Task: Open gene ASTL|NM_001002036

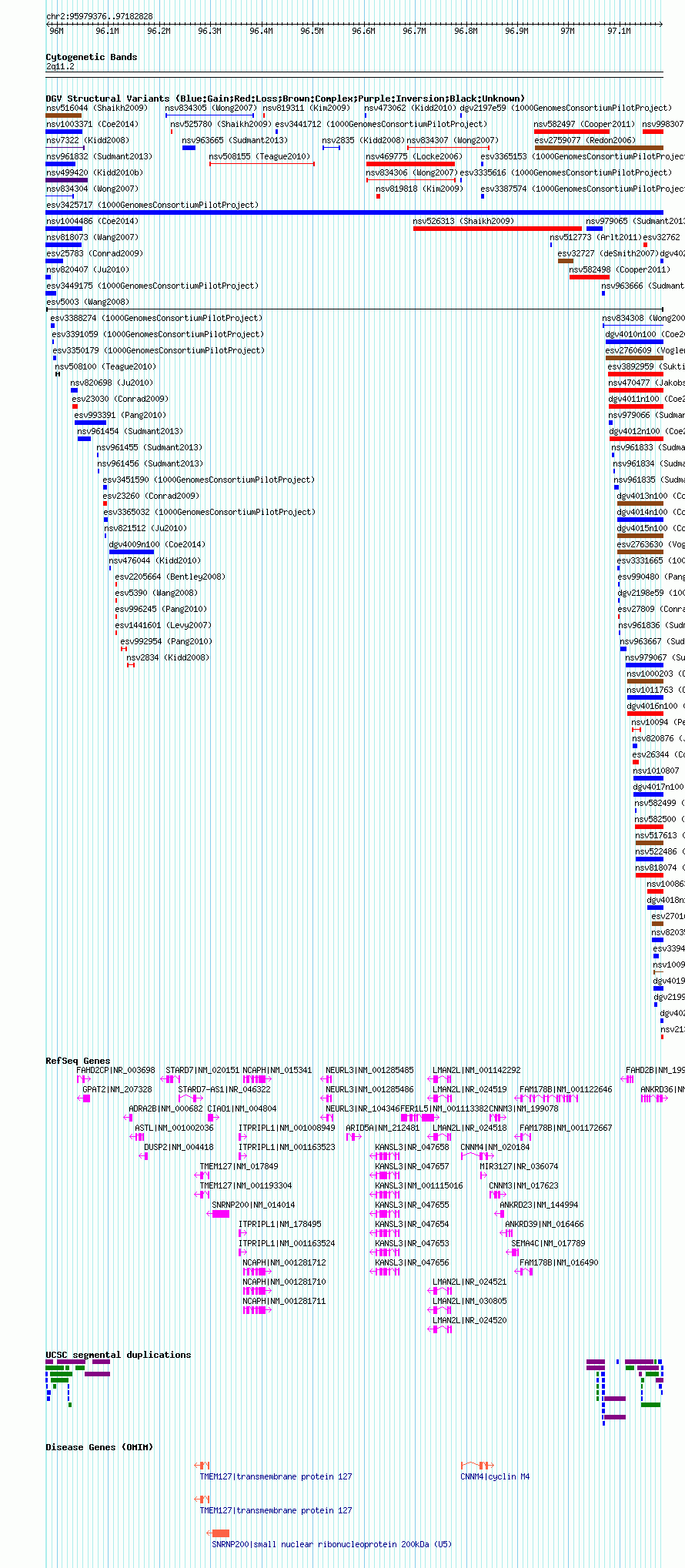Action: [x=174, y=1128]
